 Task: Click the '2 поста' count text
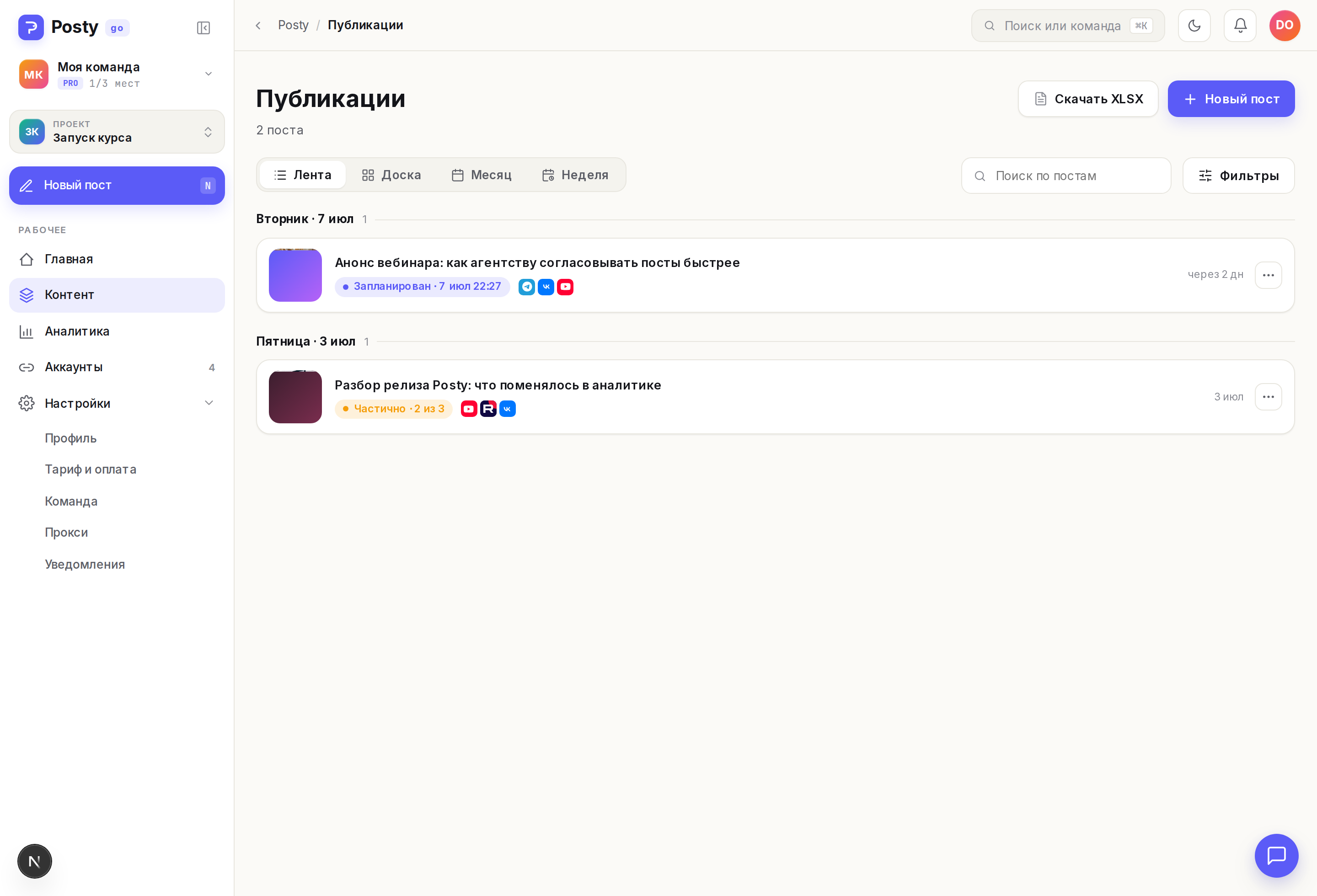tap(280, 130)
